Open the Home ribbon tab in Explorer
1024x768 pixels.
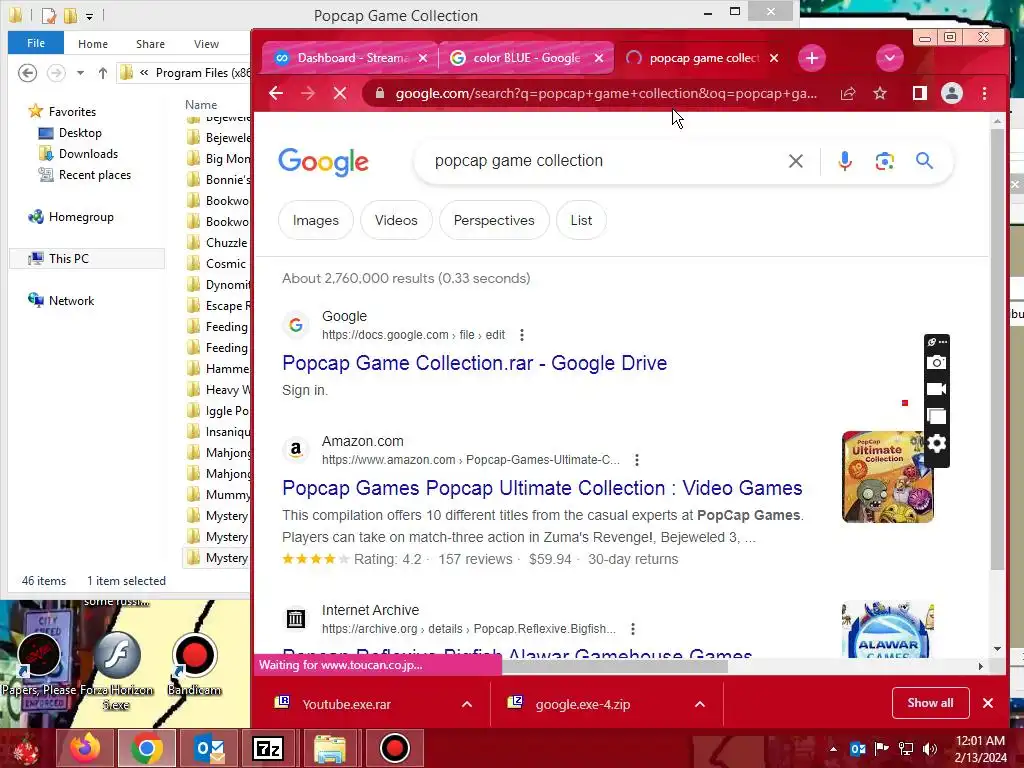click(x=93, y=44)
